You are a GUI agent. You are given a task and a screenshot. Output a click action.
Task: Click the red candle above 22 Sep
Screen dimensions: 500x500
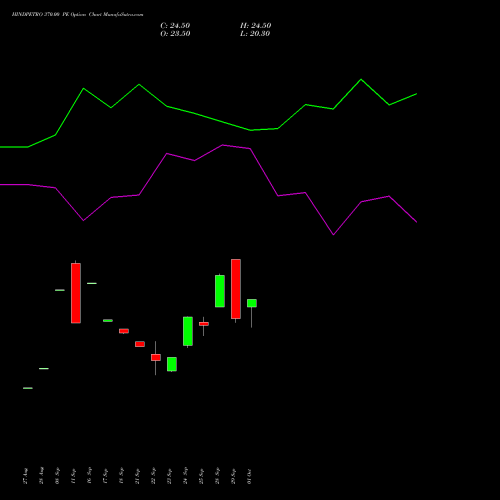coord(156,357)
